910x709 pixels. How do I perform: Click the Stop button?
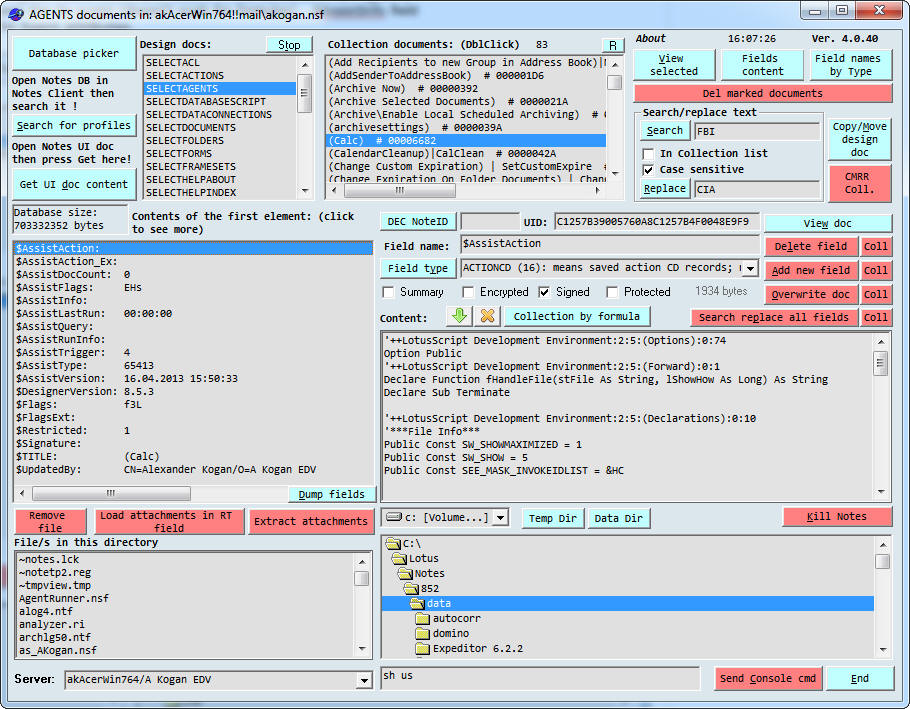point(289,45)
